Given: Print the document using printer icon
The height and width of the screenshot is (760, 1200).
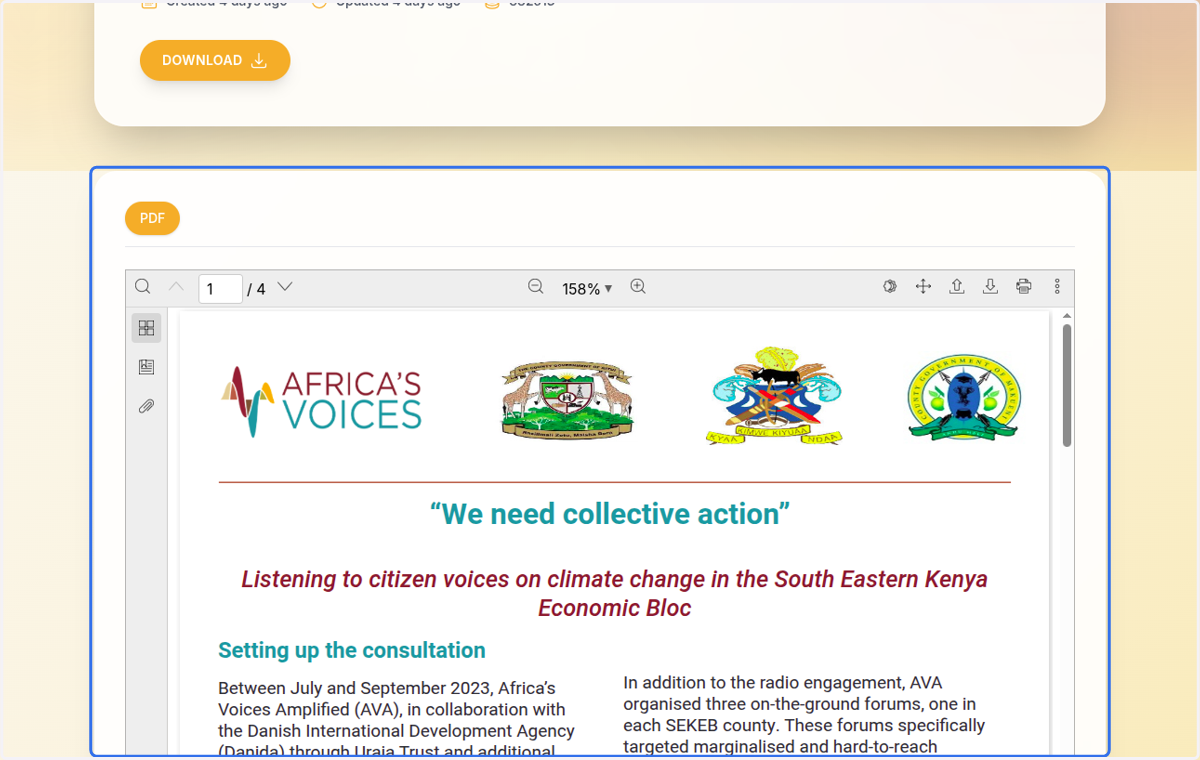Looking at the screenshot, I should pyautogui.click(x=1024, y=287).
